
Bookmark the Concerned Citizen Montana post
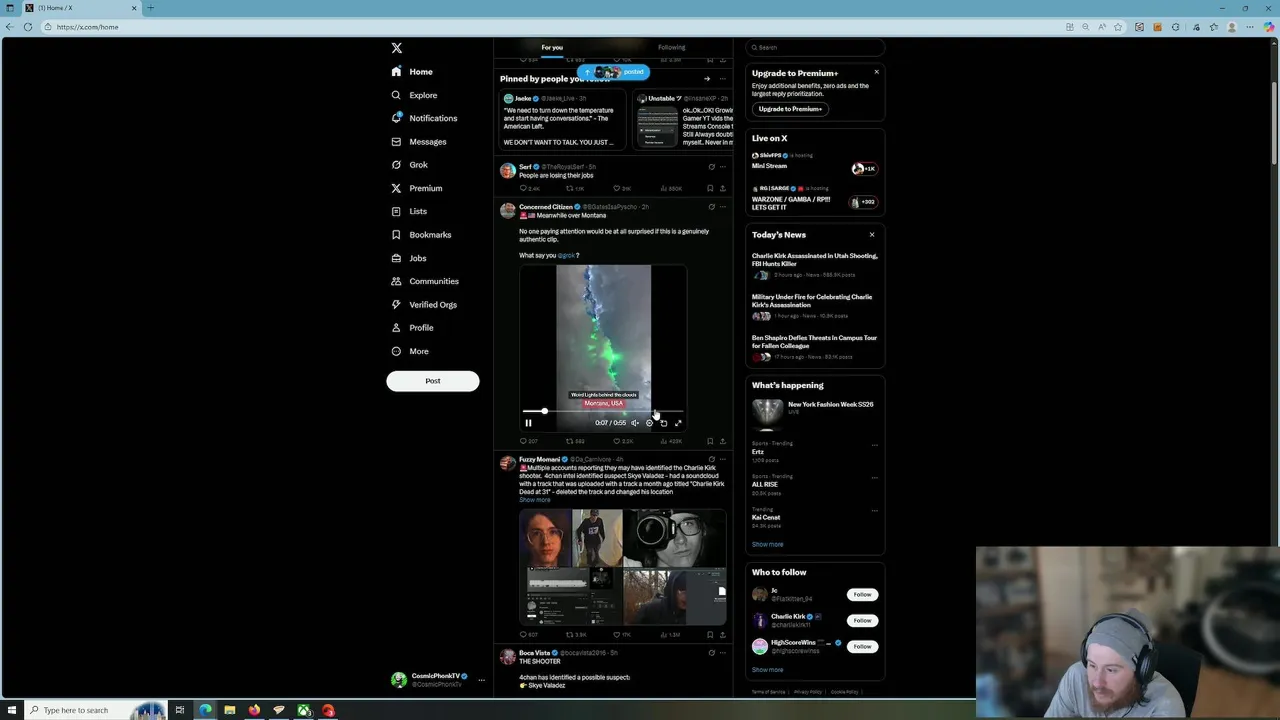coord(710,441)
